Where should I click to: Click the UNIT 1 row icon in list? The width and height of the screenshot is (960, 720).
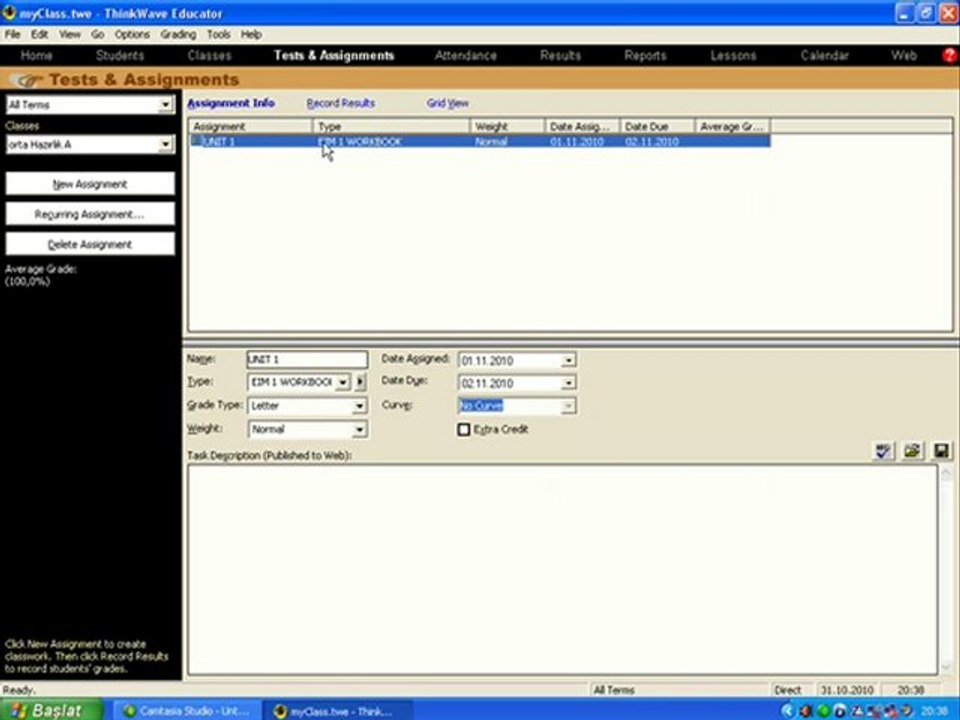[196, 141]
